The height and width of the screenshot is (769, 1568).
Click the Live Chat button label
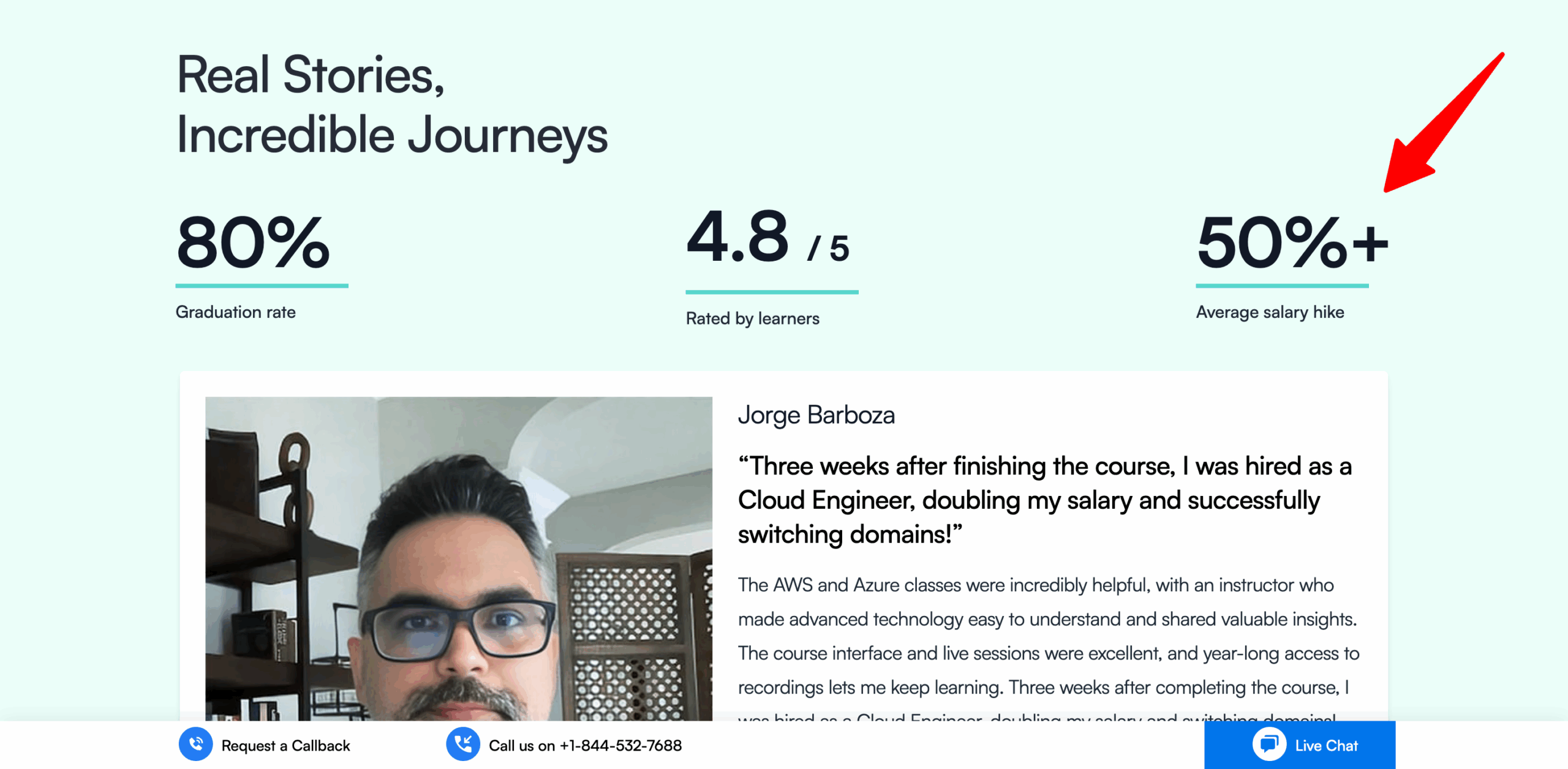tap(1326, 746)
